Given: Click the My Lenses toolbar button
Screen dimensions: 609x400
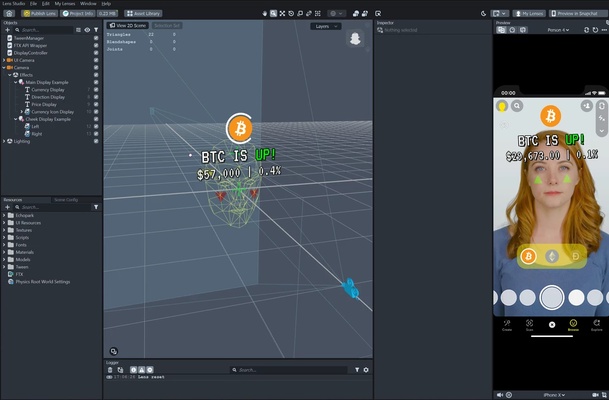Looking at the screenshot, I should (529, 14).
